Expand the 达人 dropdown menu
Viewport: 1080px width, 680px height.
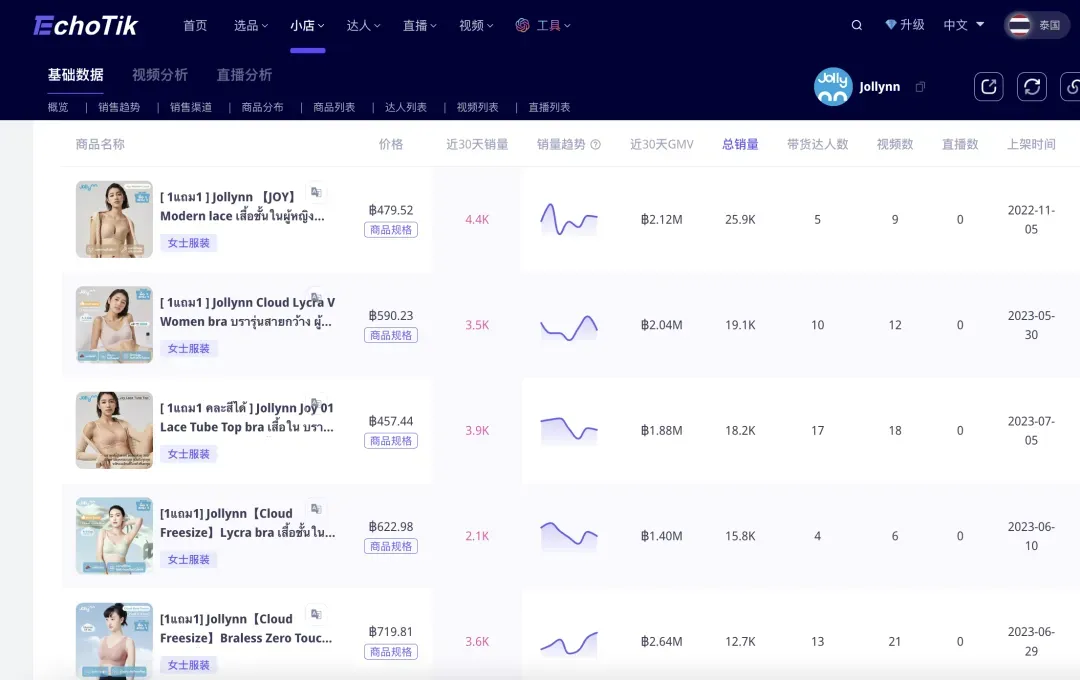click(363, 25)
